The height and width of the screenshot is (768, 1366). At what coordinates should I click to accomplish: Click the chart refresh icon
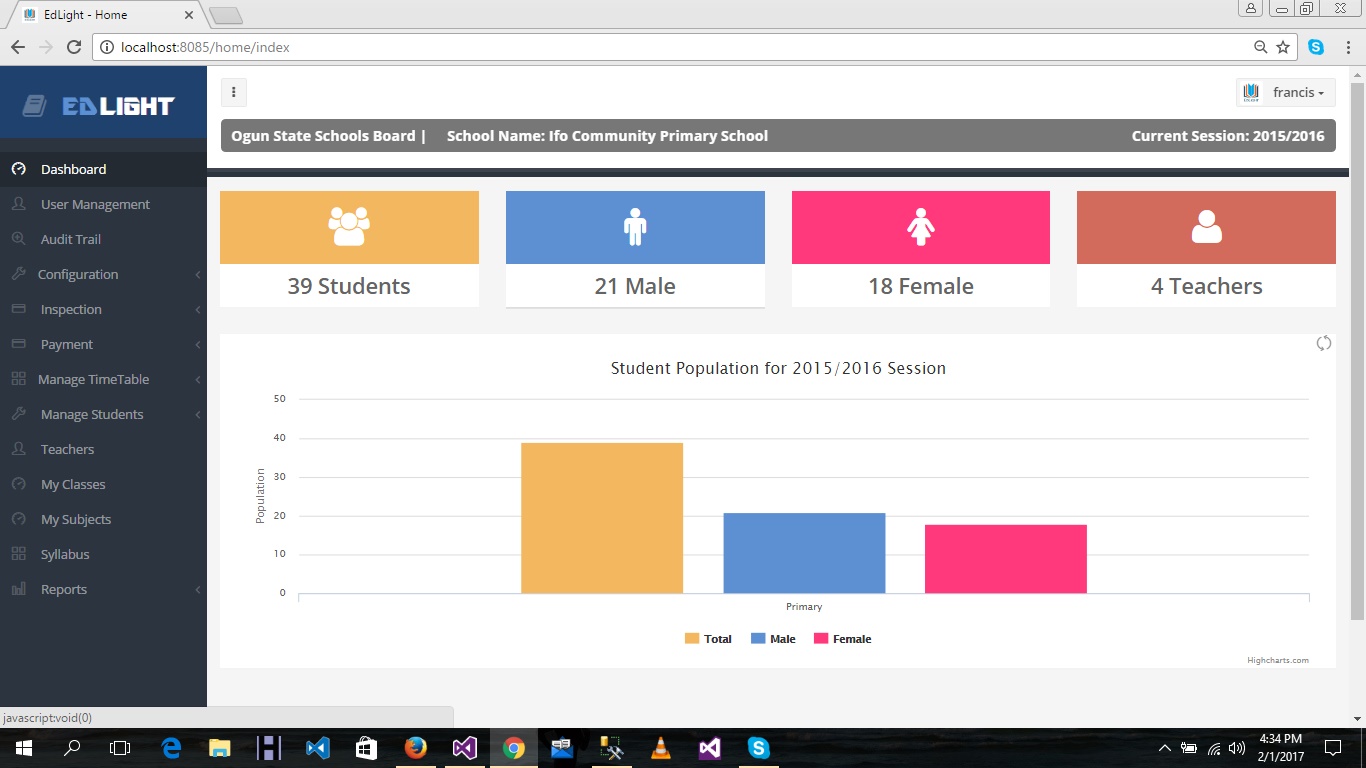pyautogui.click(x=1323, y=344)
